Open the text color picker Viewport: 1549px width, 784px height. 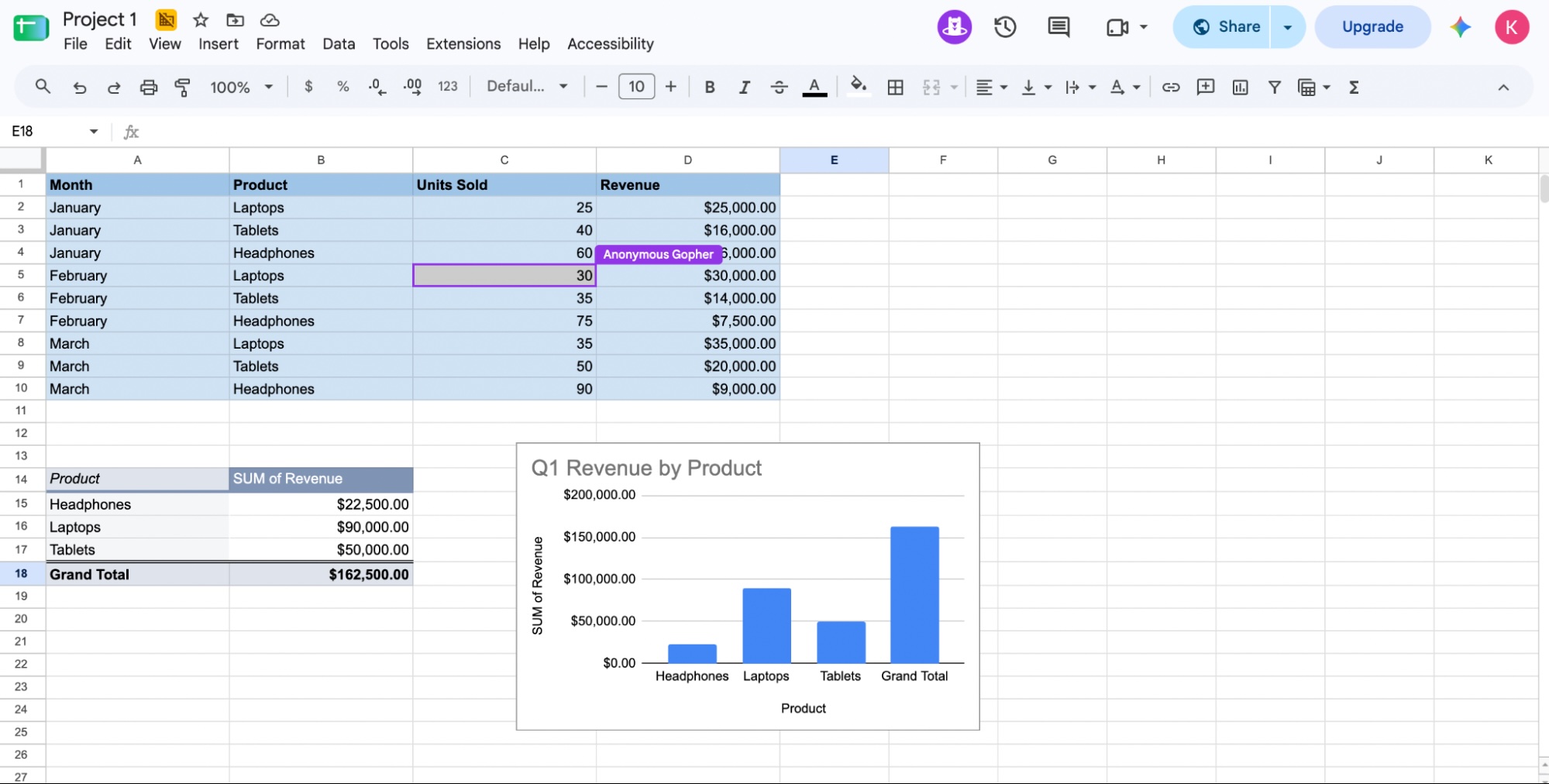(x=814, y=88)
